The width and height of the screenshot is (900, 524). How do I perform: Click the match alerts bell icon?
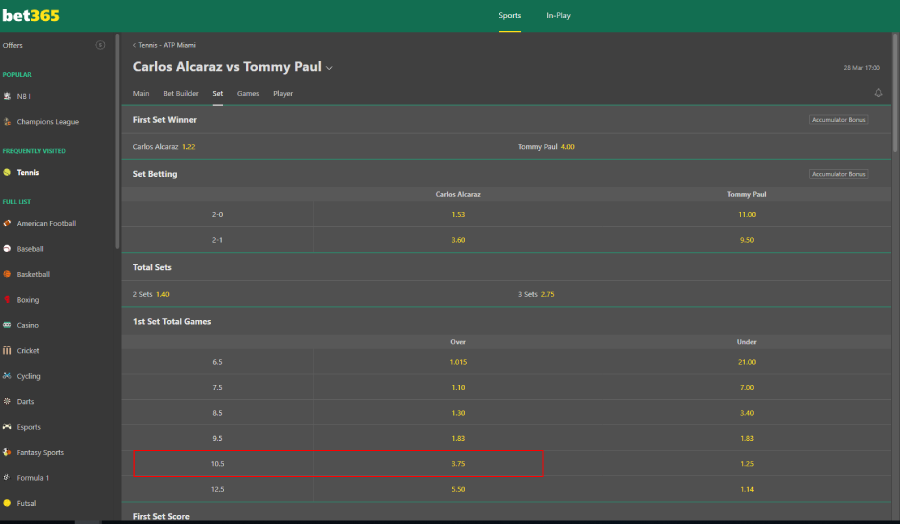878,93
